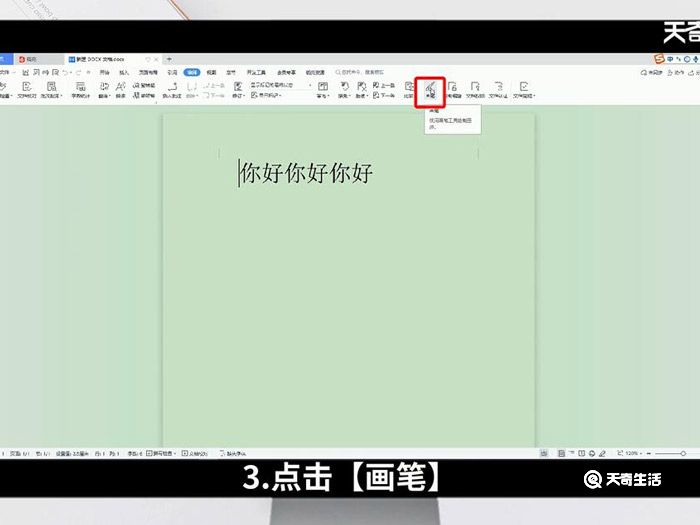The image size is (700, 525).
Task: Switch to page layout view in status bar
Action: pos(562,454)
